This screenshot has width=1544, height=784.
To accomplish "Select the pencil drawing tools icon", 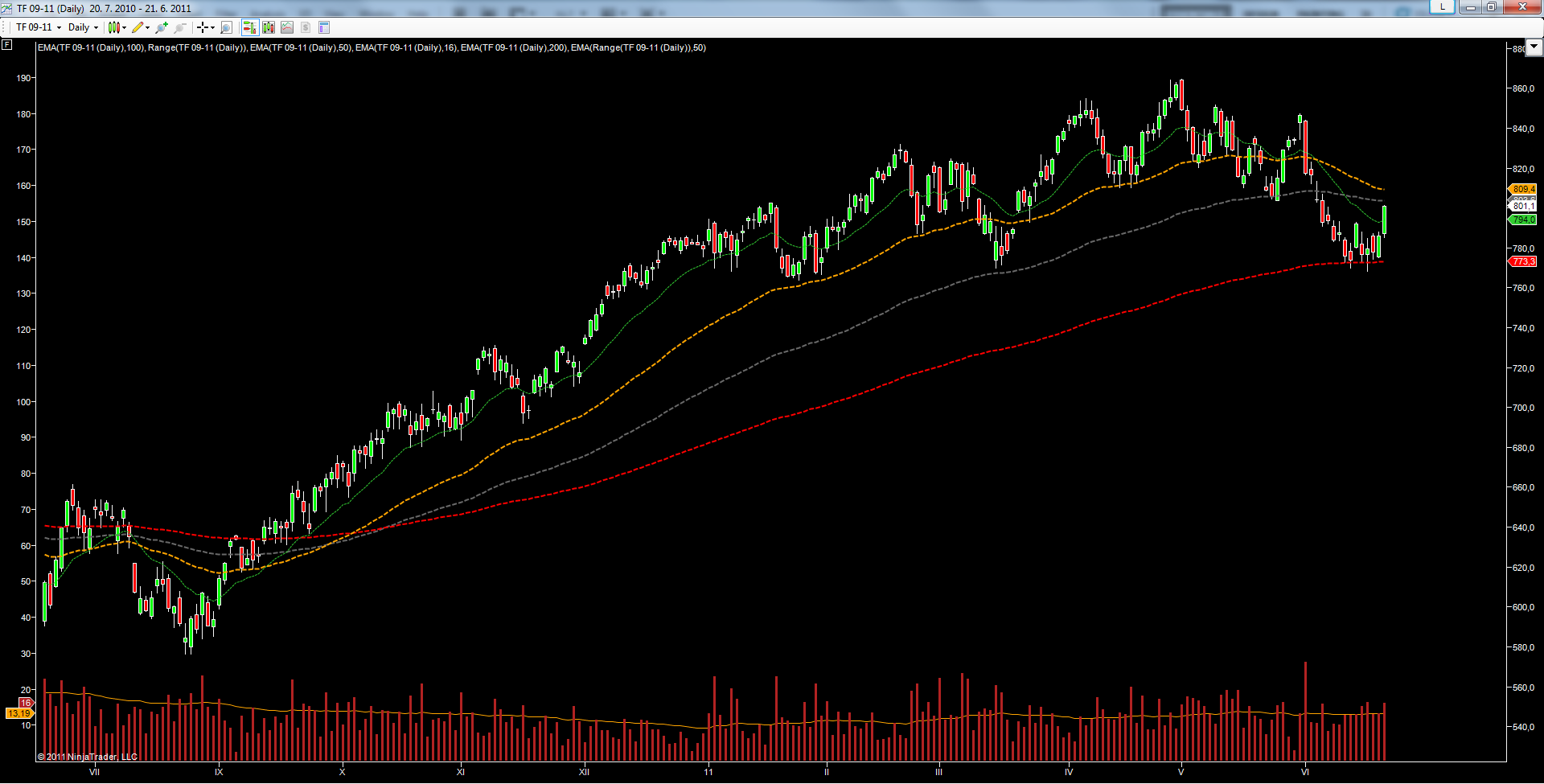I will 138,27.
